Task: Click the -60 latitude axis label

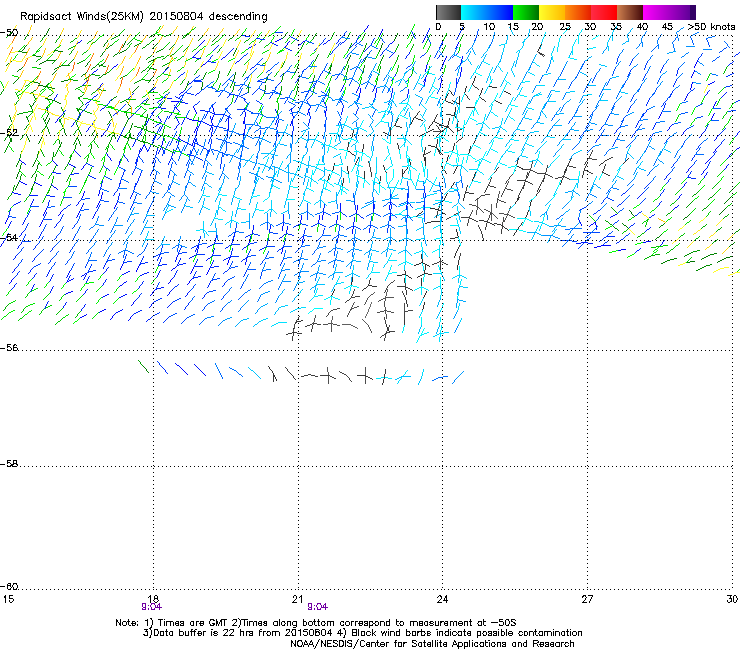Action: pyautogui.click(x=9, y=586)
